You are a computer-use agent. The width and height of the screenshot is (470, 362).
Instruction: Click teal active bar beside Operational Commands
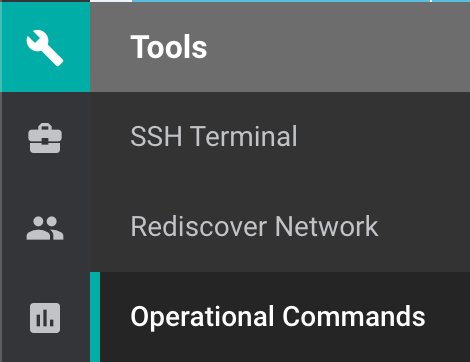(x=95, y=317)
